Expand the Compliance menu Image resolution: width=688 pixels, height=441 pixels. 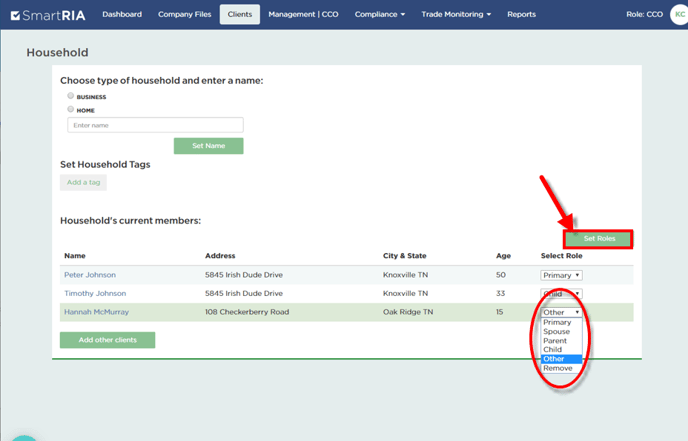pyautogui.click(x=380, y=14)
